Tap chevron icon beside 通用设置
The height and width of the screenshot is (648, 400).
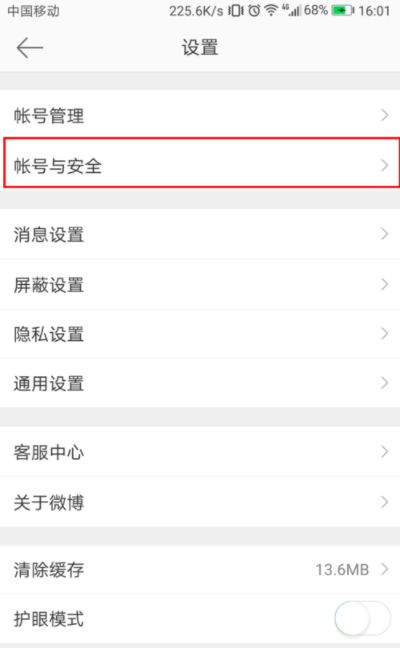coord(385,383)
